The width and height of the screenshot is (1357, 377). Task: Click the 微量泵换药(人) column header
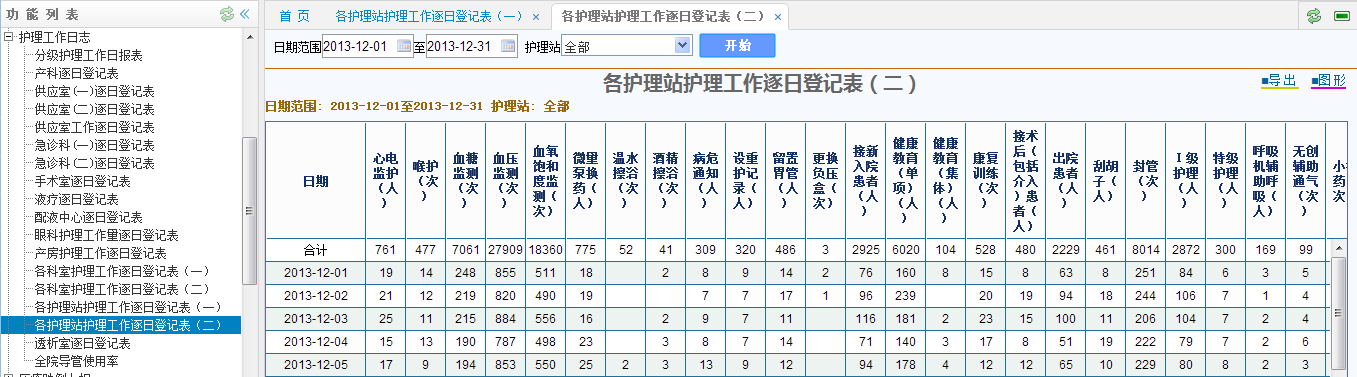(x=585, y=181)
